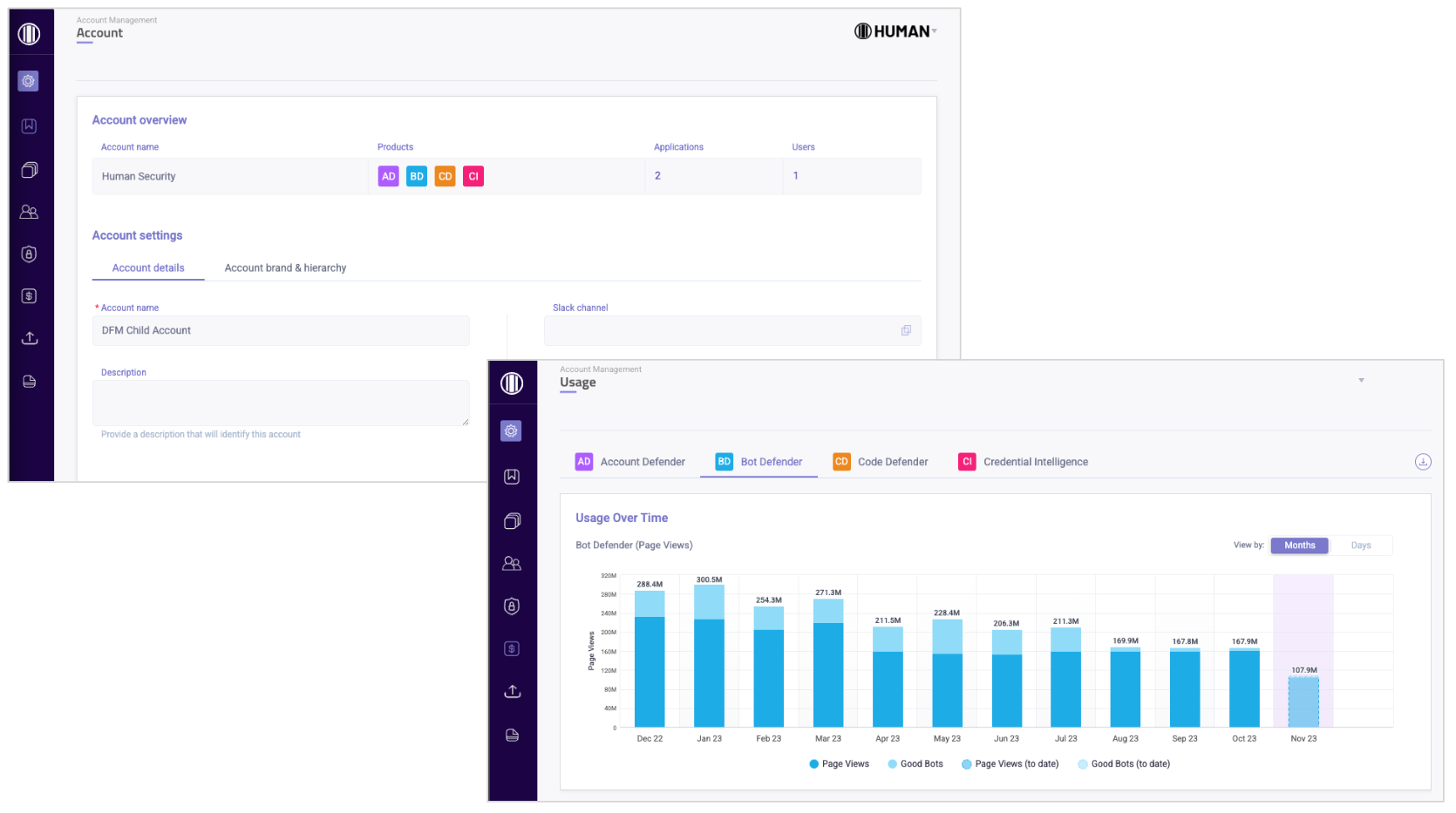Expand the dropdown arrow in Usage window header
This screenshot has height=813, width=1456.
pos(1361,380)
